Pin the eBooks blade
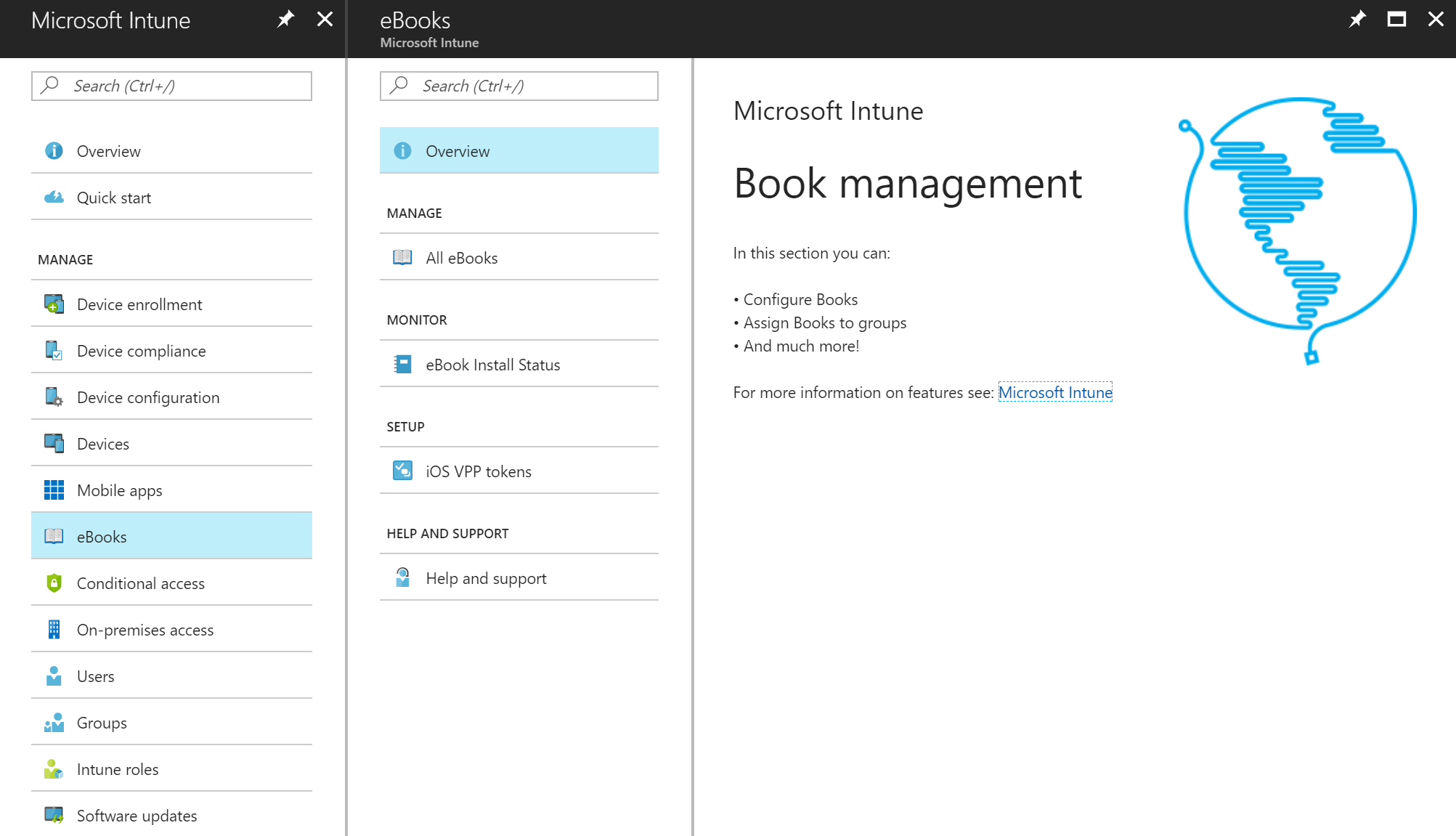 [x=1357, y=20]
